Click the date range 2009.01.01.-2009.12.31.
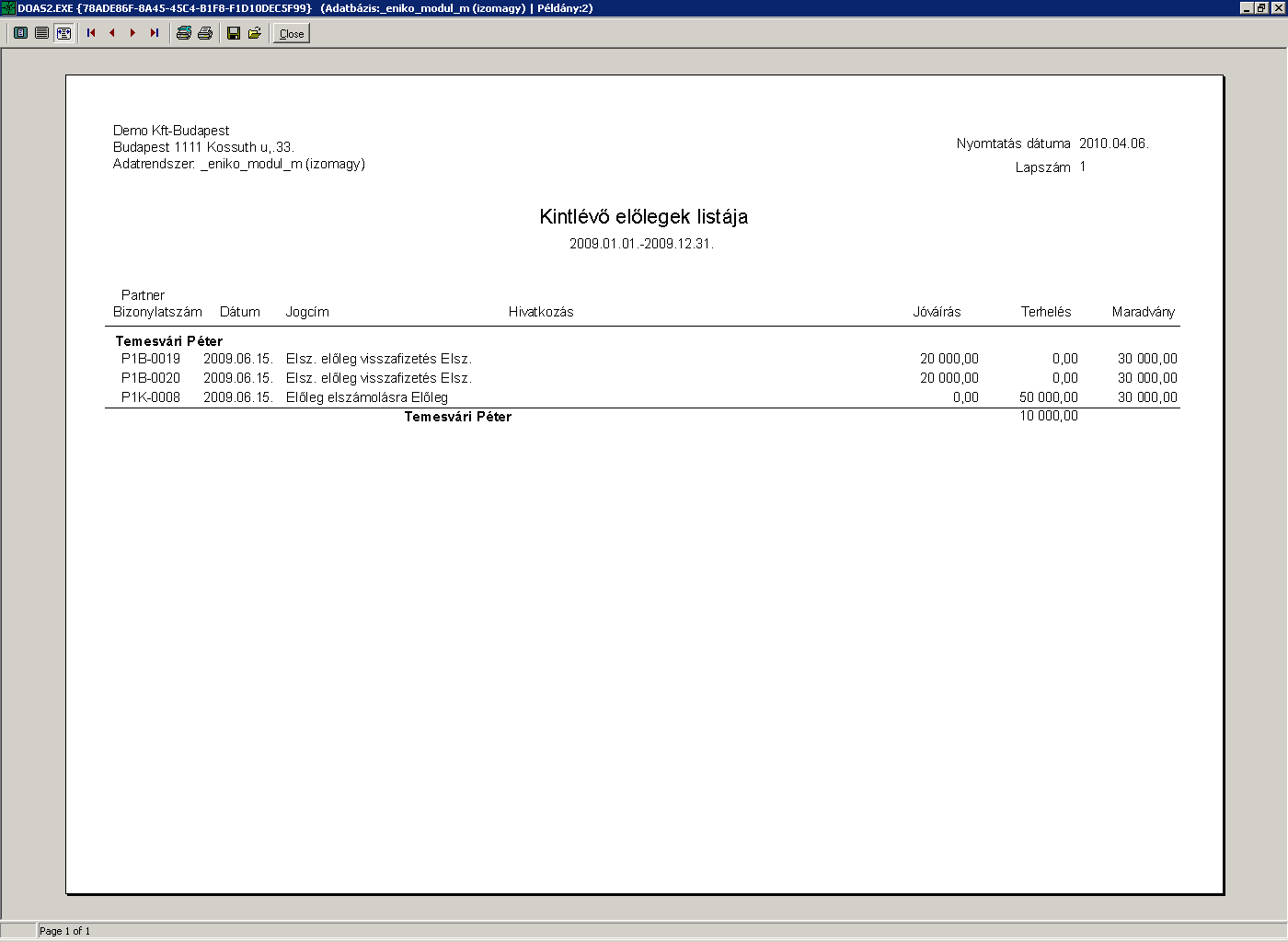The image size is (1288, 942). pos(641,244)
